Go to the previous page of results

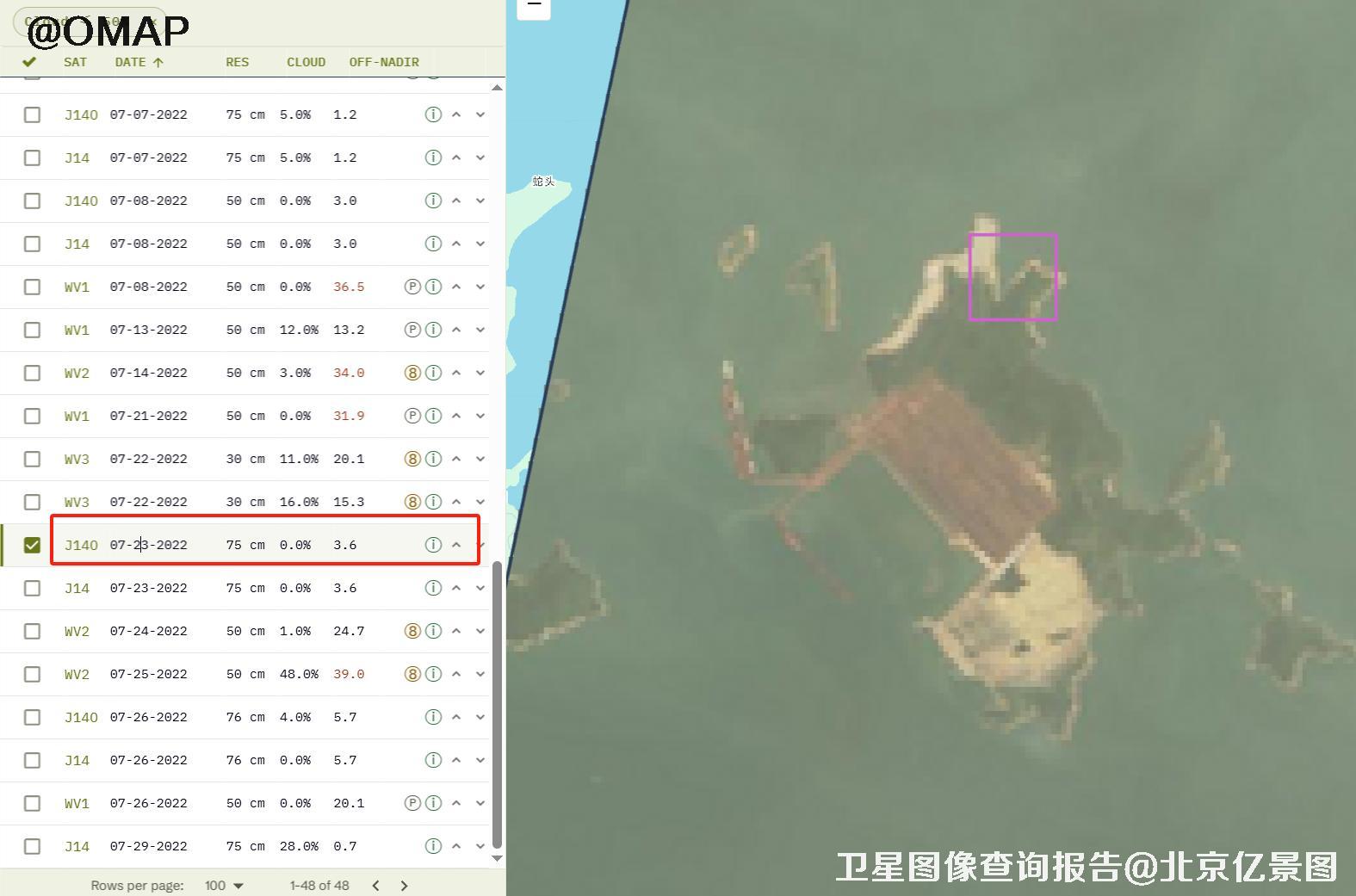tap(375, 886)
